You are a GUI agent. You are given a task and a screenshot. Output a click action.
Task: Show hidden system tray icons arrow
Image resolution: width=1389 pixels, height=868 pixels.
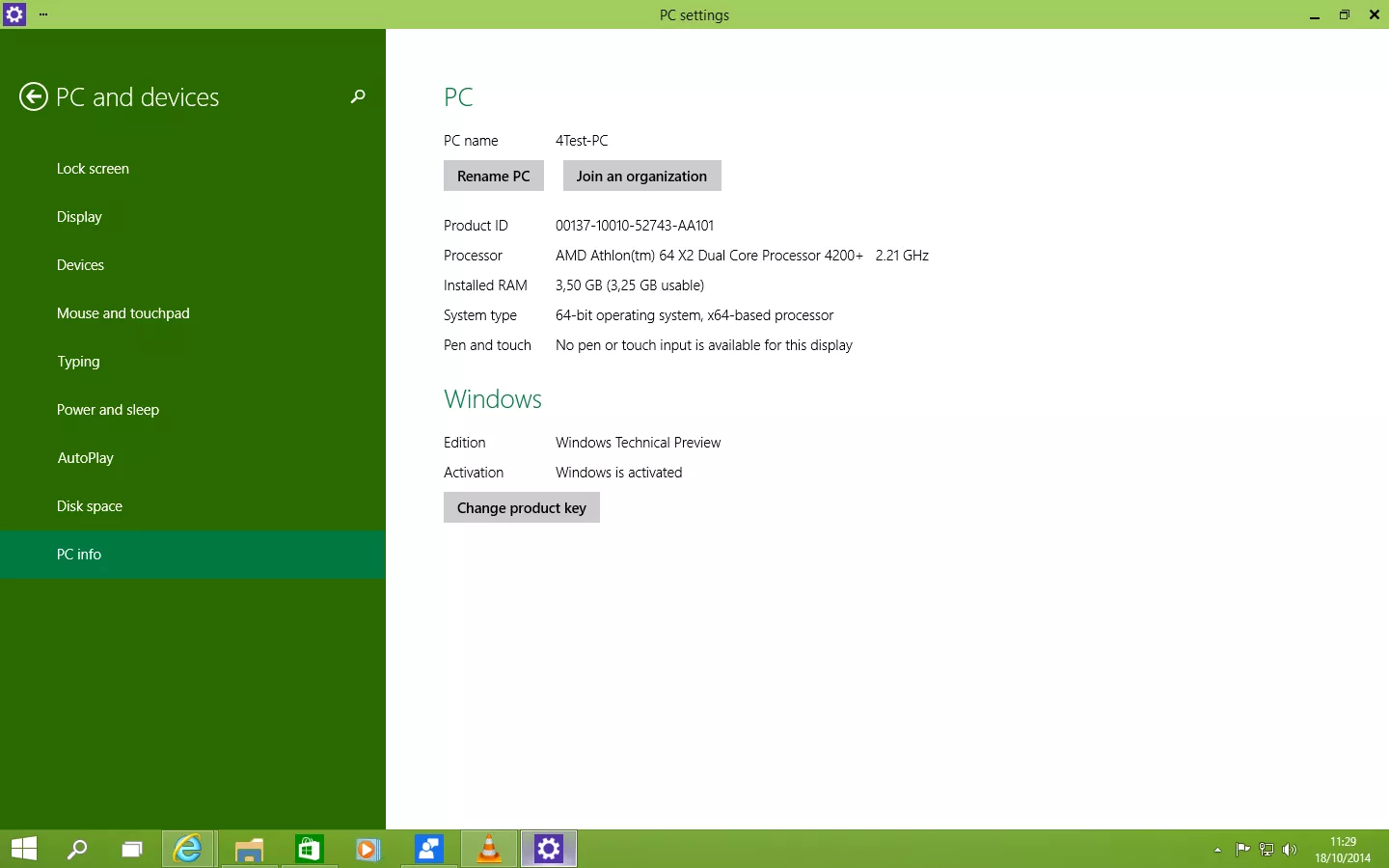pos(1218,850)
